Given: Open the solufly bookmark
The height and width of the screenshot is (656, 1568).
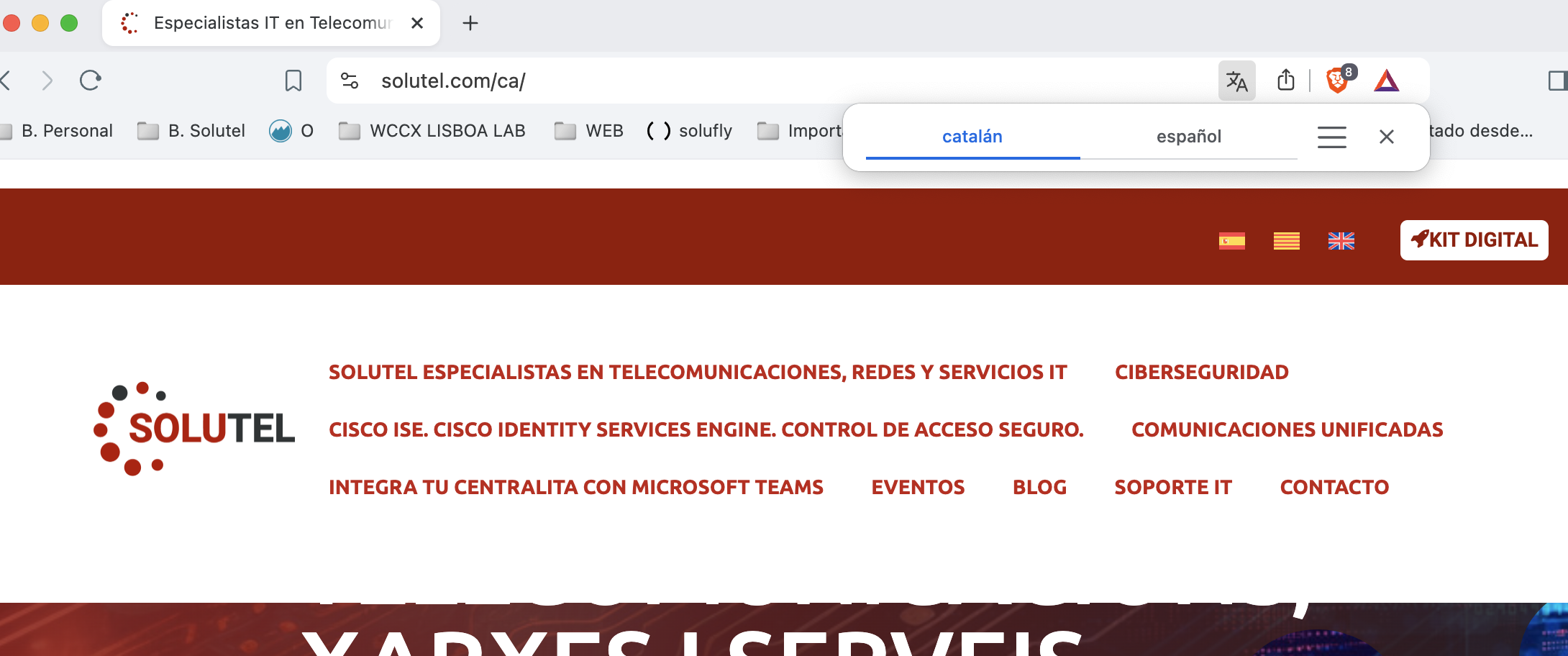Looking at the screenshot, I should [689, 131].
